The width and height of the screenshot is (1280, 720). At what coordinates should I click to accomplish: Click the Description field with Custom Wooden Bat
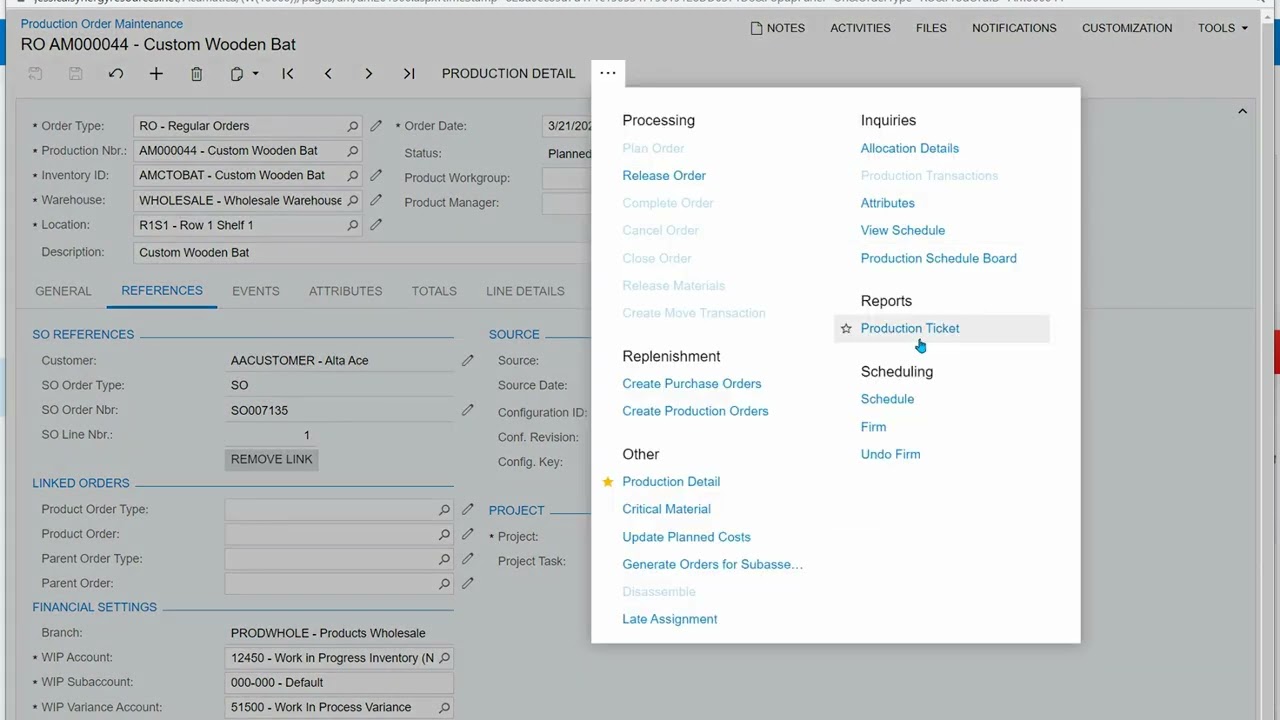click(x=362, y=252)
